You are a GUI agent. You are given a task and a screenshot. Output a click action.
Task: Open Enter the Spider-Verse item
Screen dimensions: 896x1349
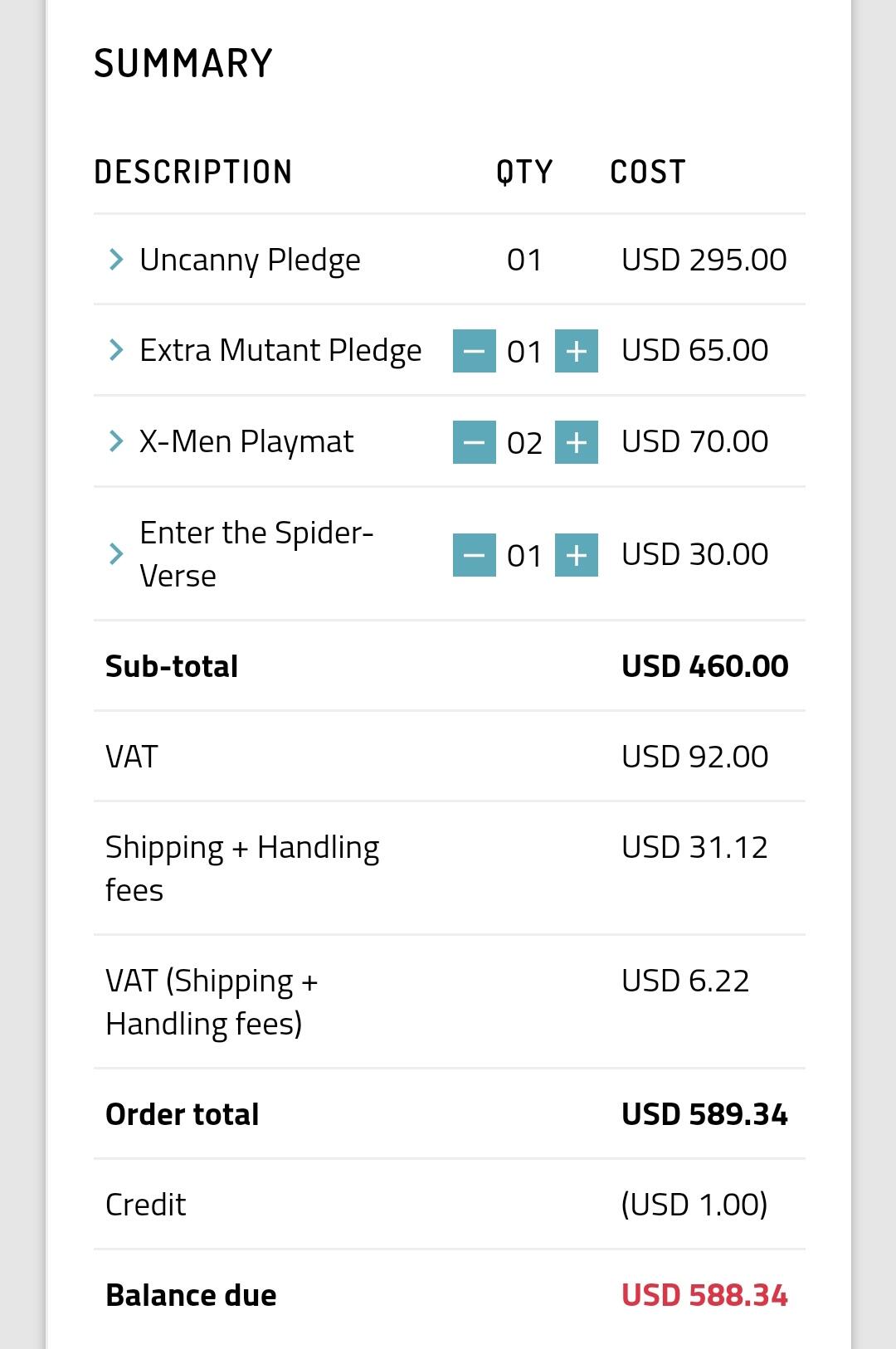pyautogui.click(x=256, y=553)
